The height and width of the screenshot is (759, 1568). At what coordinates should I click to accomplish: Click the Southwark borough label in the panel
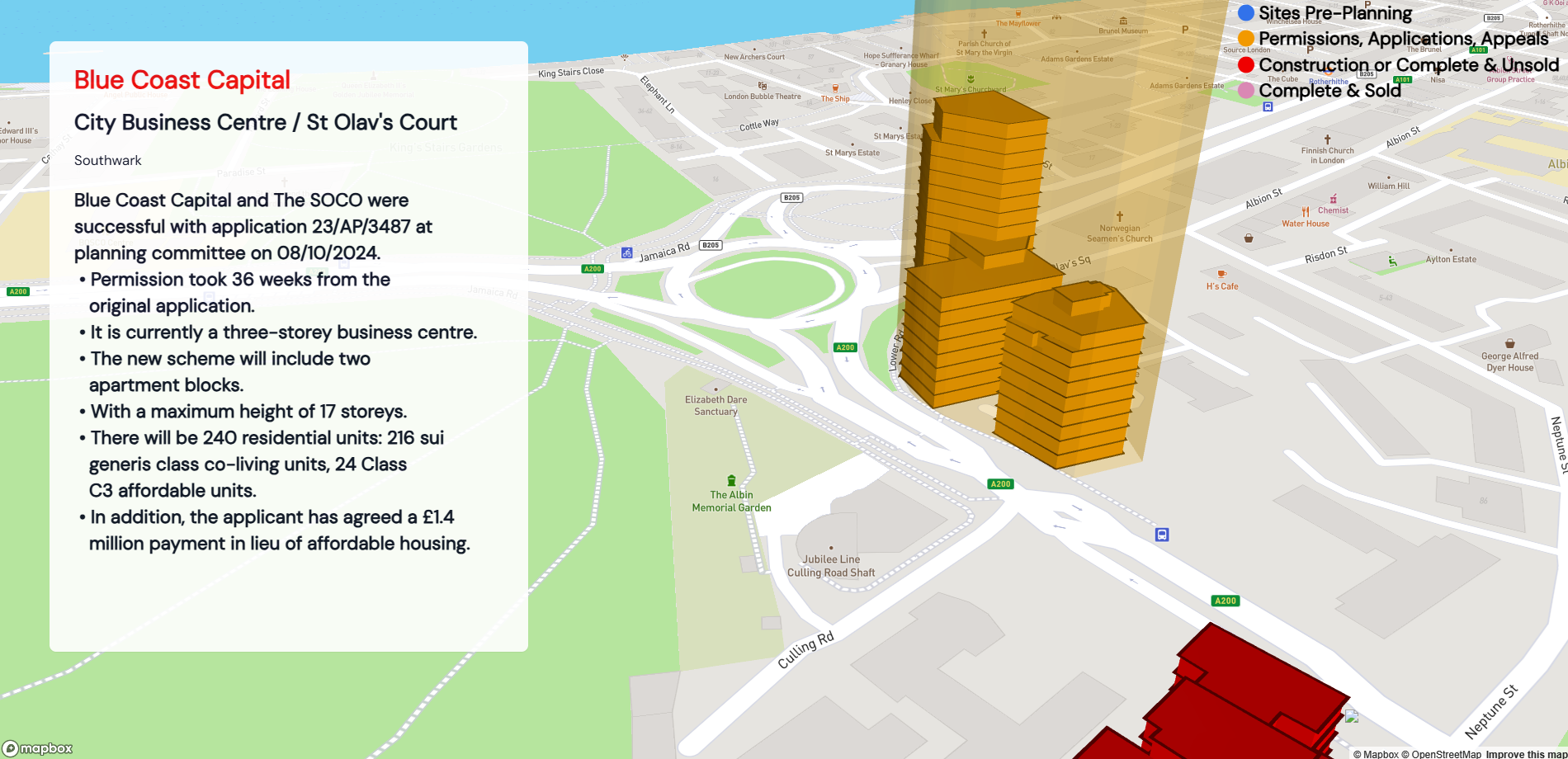point(108,160)
